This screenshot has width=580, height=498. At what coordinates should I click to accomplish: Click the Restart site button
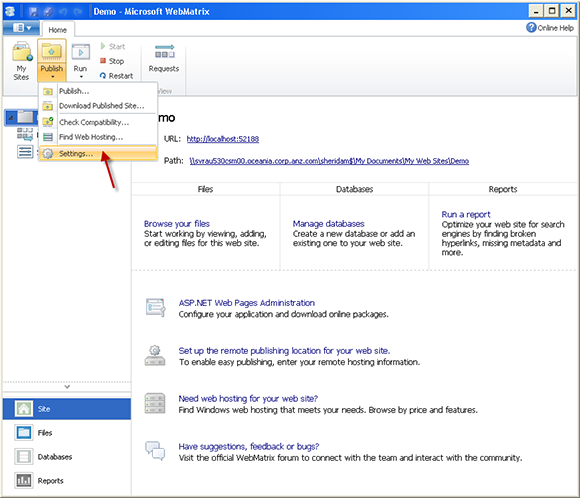click(x=116, y=75)
